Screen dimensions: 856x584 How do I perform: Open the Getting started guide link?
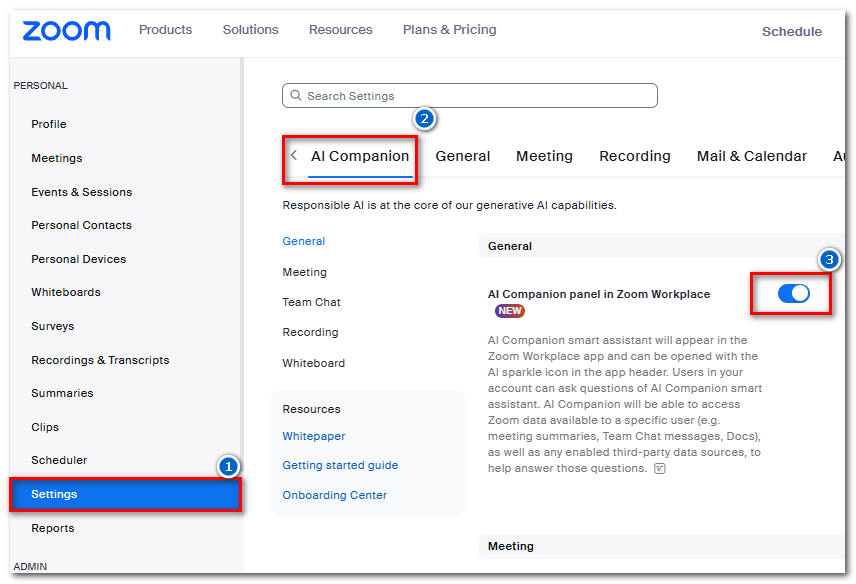click(340, 465)
